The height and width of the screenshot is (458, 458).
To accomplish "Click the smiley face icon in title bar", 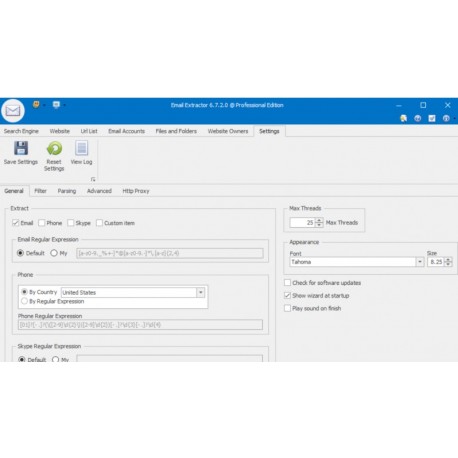I will (36, 105).
